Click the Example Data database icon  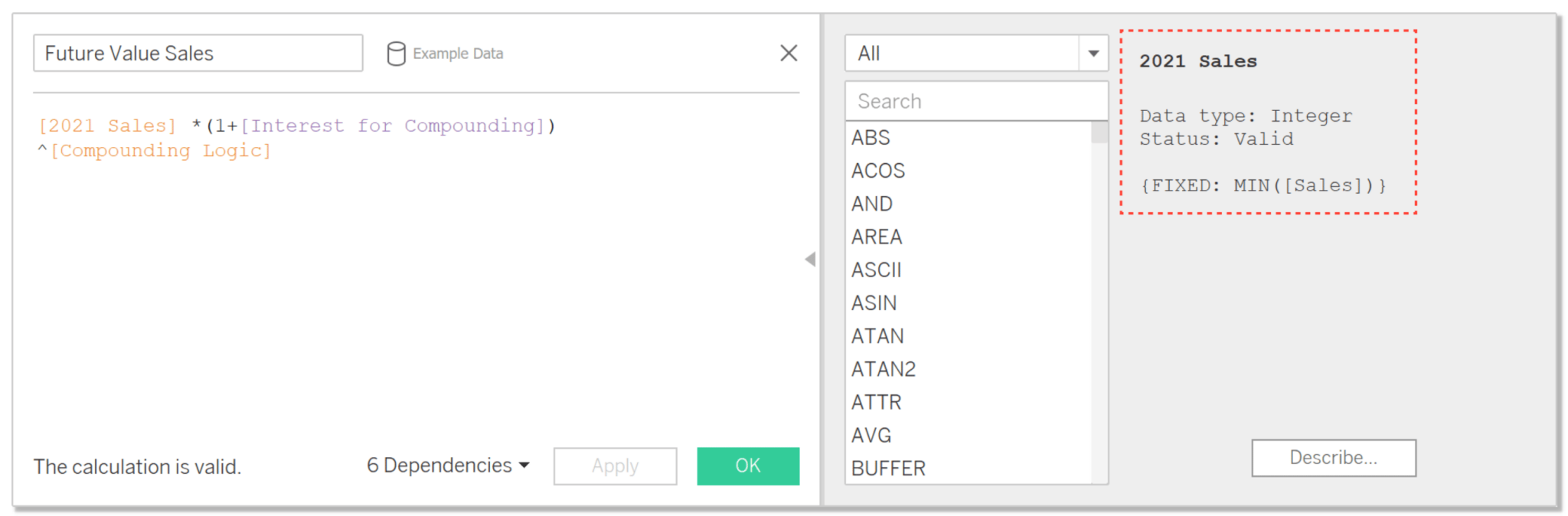[x=397, y=53]
